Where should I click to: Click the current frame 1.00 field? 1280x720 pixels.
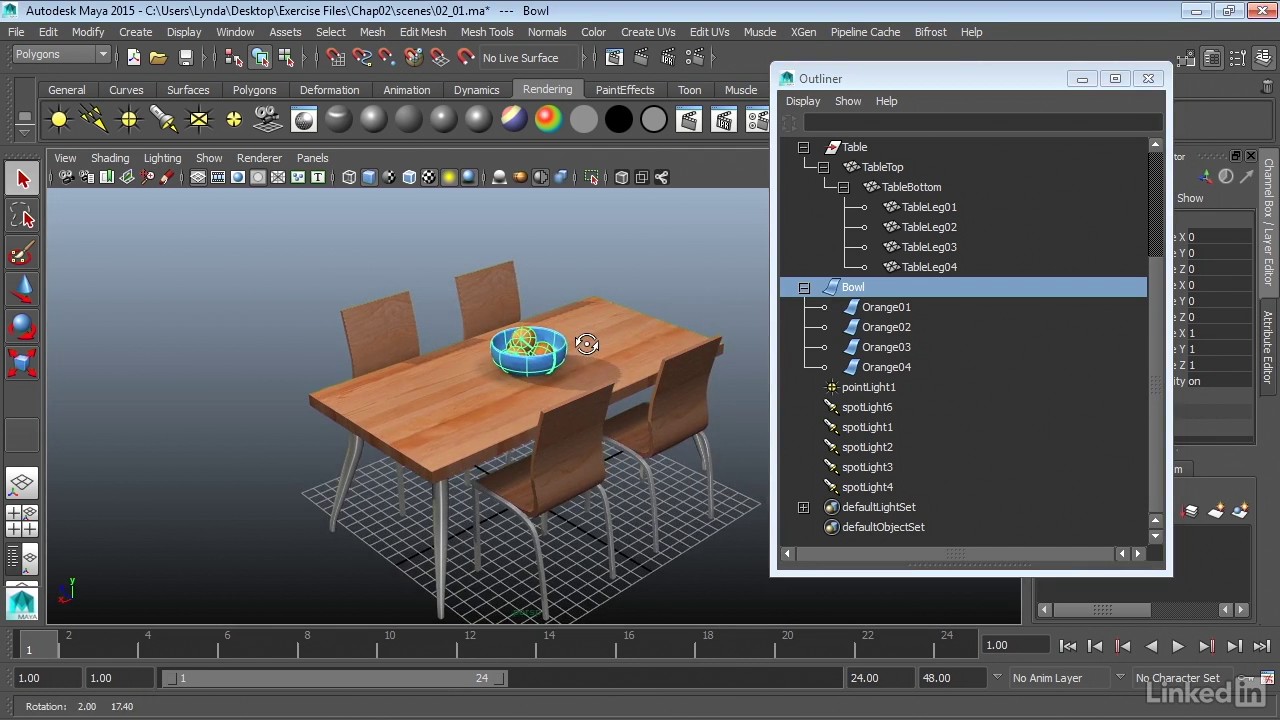point(1015,645)
